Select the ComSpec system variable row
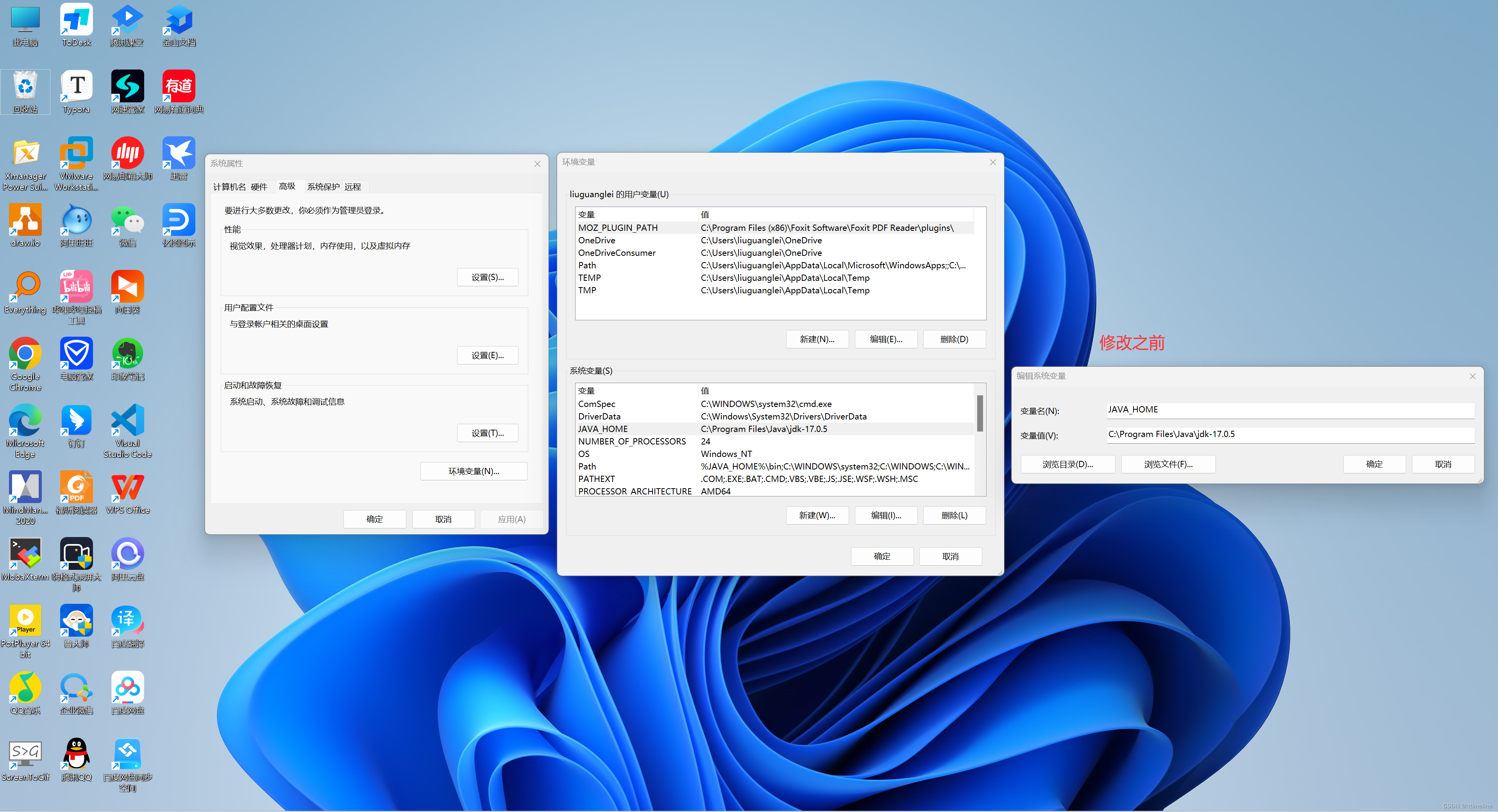The height and width of the screenshot is (812, 1498). point(774,404)
